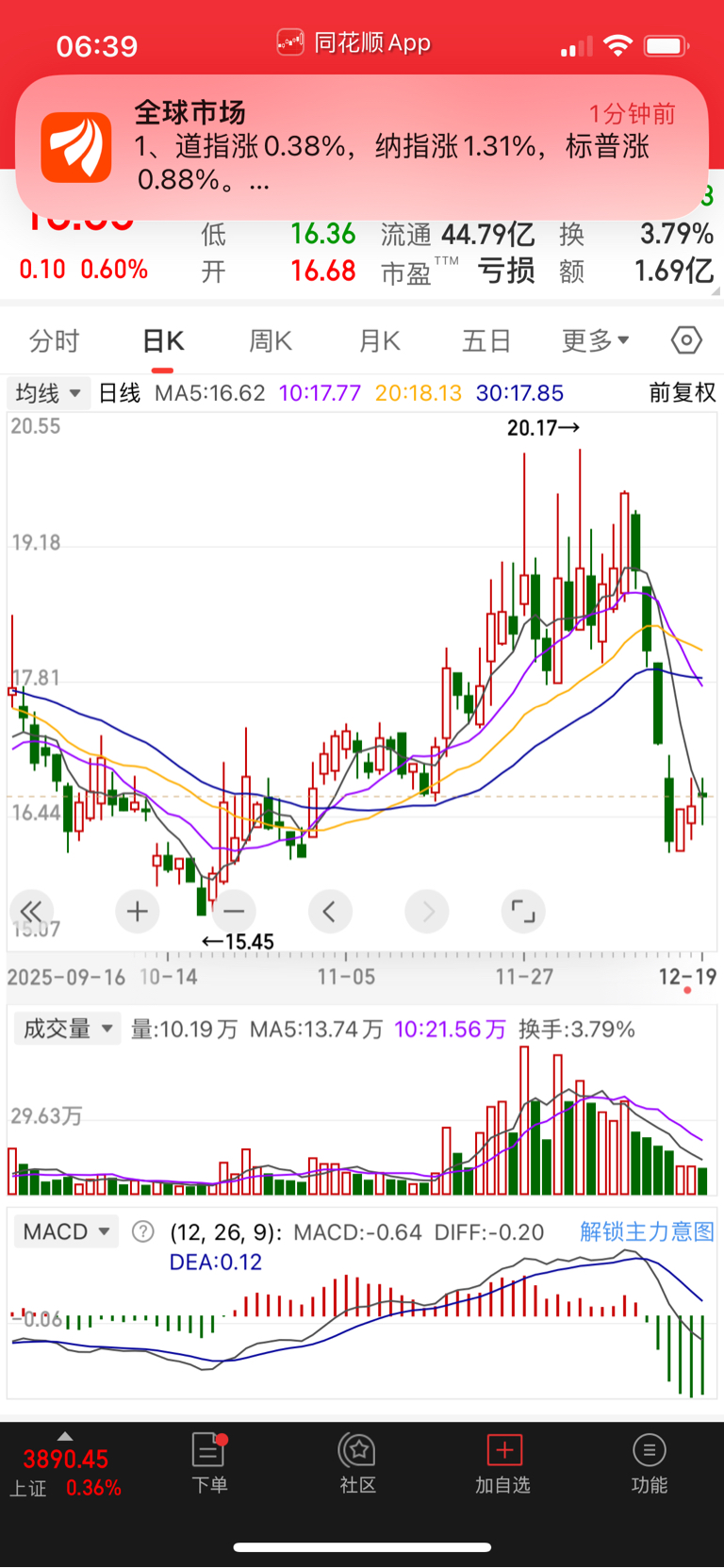The image size is (724, 1568).
Task: Open the 全球市场 notification banner
Action: pyautogui.click(x=362, y=147)
